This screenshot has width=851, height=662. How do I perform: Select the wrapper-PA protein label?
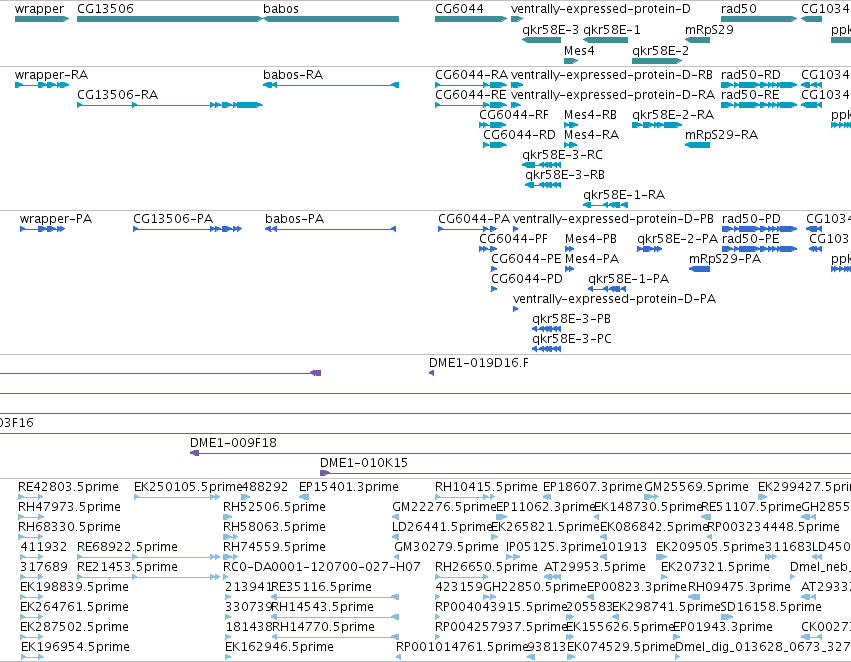pos(56,219)
